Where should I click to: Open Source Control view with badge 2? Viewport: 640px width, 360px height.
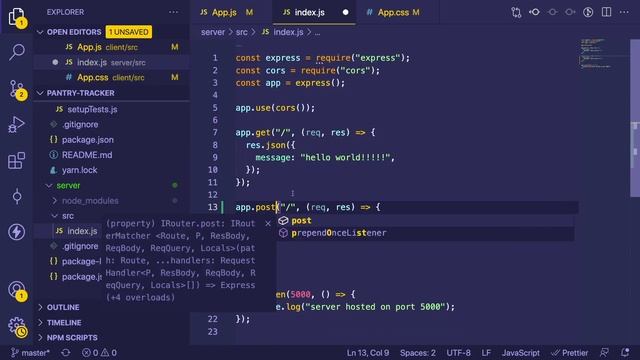point(17,89)
